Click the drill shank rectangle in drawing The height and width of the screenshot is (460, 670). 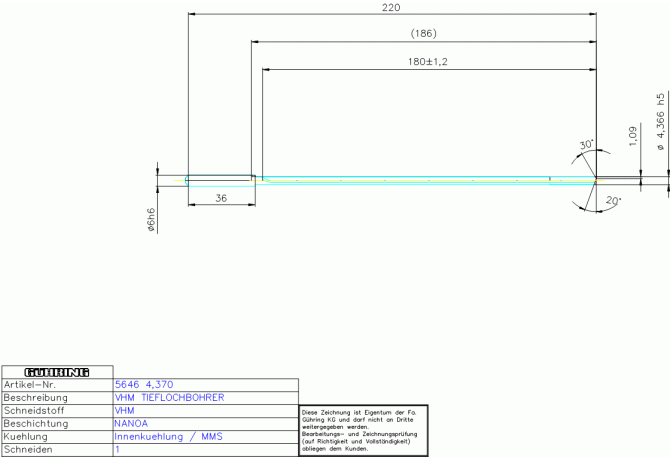point(220,180)
